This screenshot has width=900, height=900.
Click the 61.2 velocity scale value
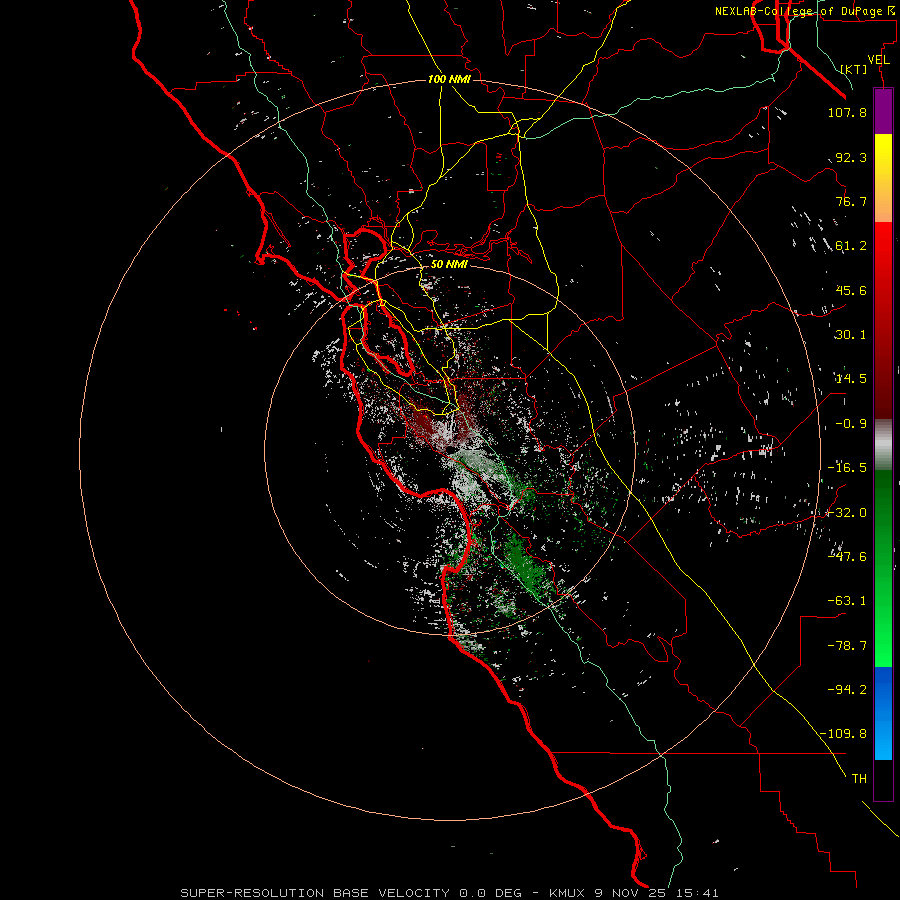[x=851, y=246]
